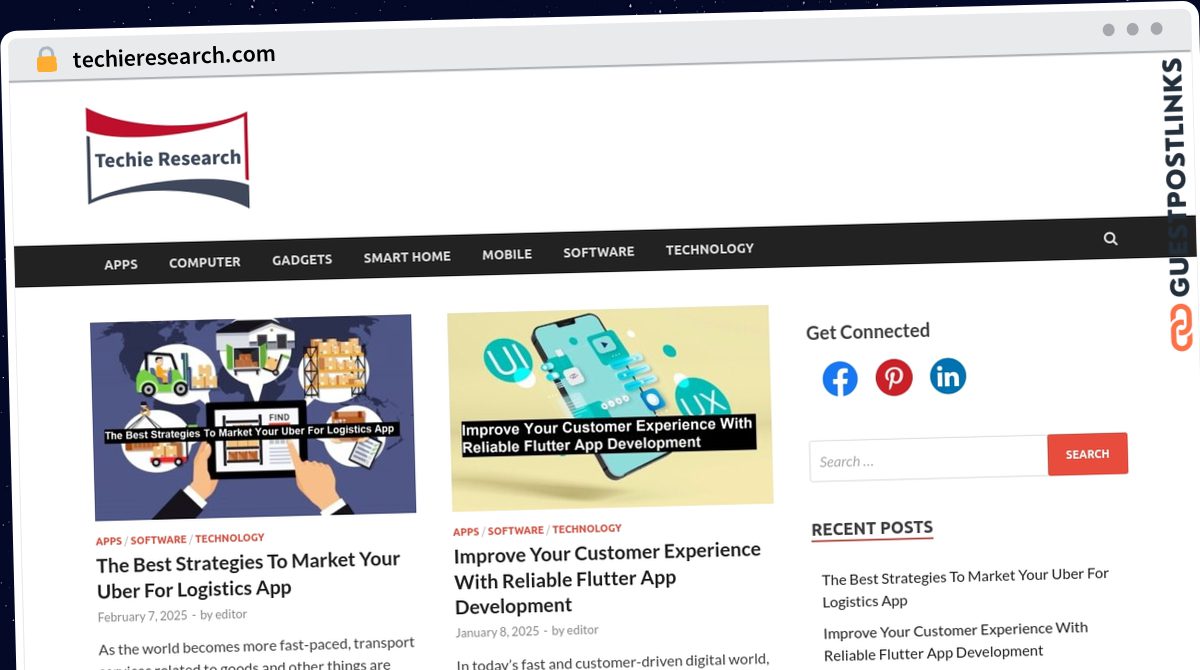Image resolution: width=1200 pixels, height=670 pixels.
Task: Open headline 'Improve Your Customer Experience With Reliable Flutter'
Action: coord(607,579)
